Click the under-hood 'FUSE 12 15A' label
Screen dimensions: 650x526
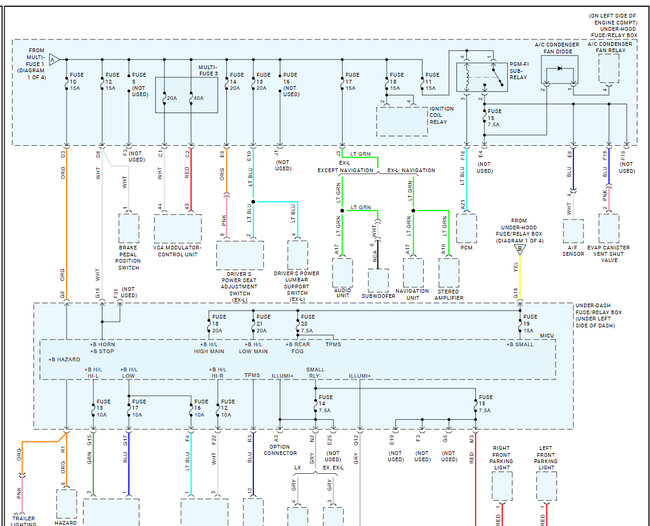click(112, 82)
